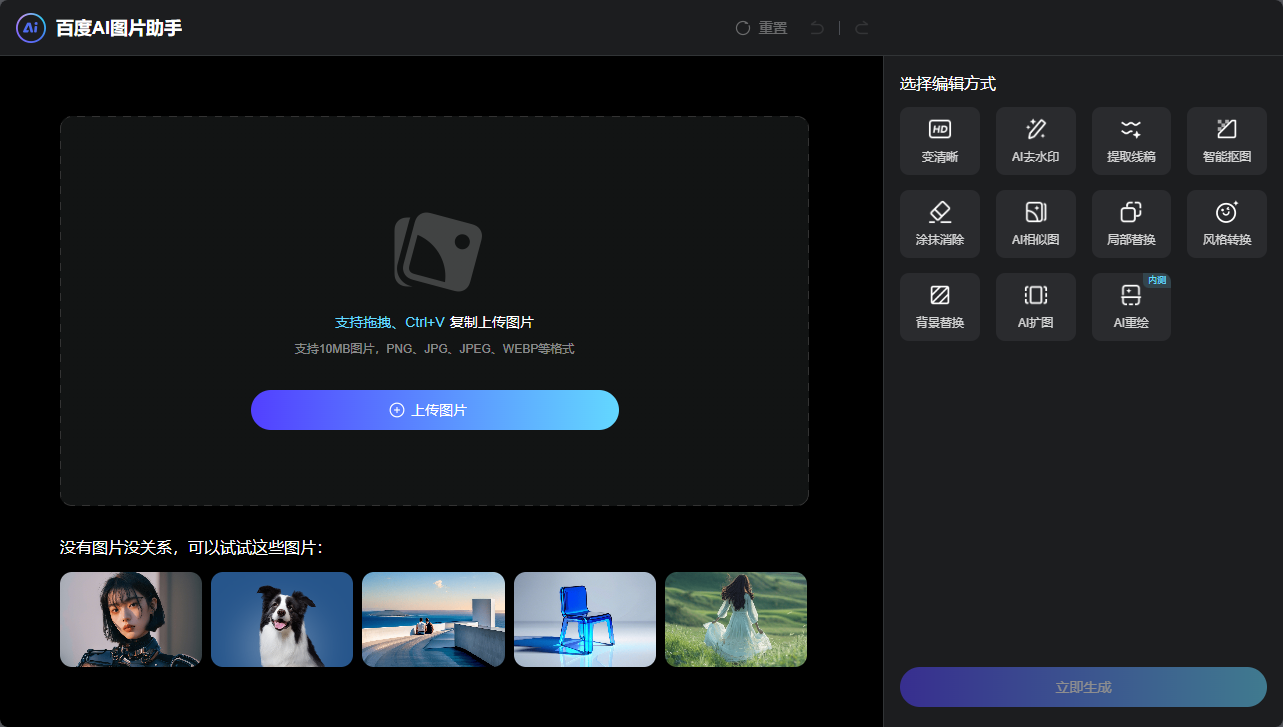Click the 上传图片 upload button
Image resolution: width=1283 pixels, height=727 pixels.
434,410
